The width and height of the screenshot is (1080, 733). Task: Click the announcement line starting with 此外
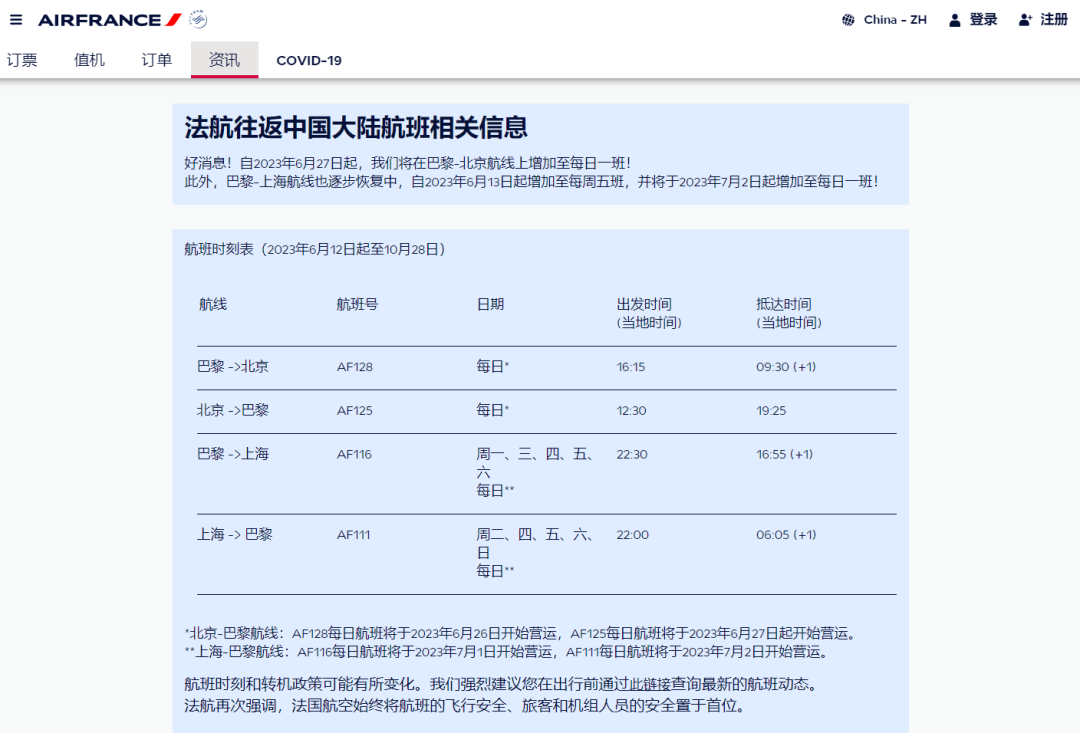531,182
